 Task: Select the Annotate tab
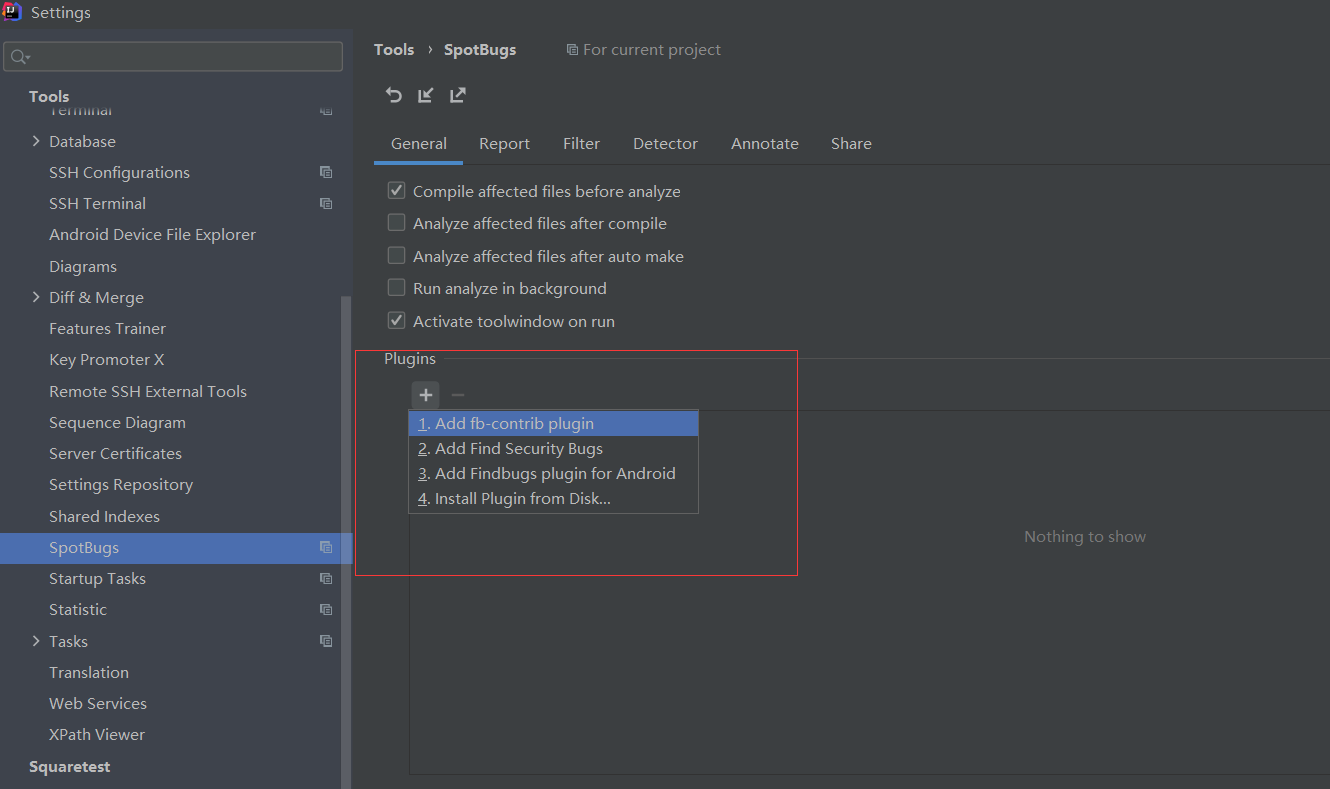pos(765,143)
